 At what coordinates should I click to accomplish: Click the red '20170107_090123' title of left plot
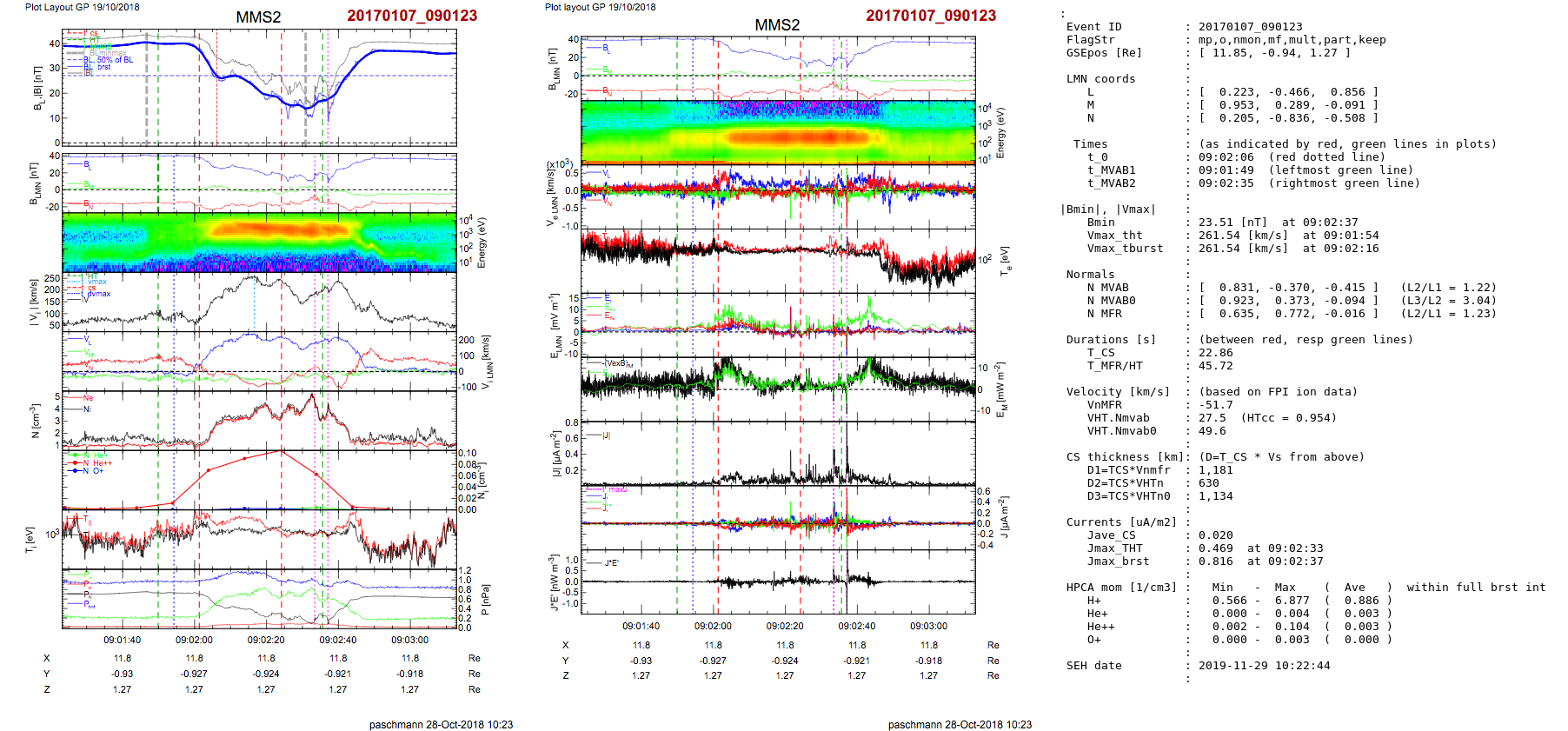412,16
